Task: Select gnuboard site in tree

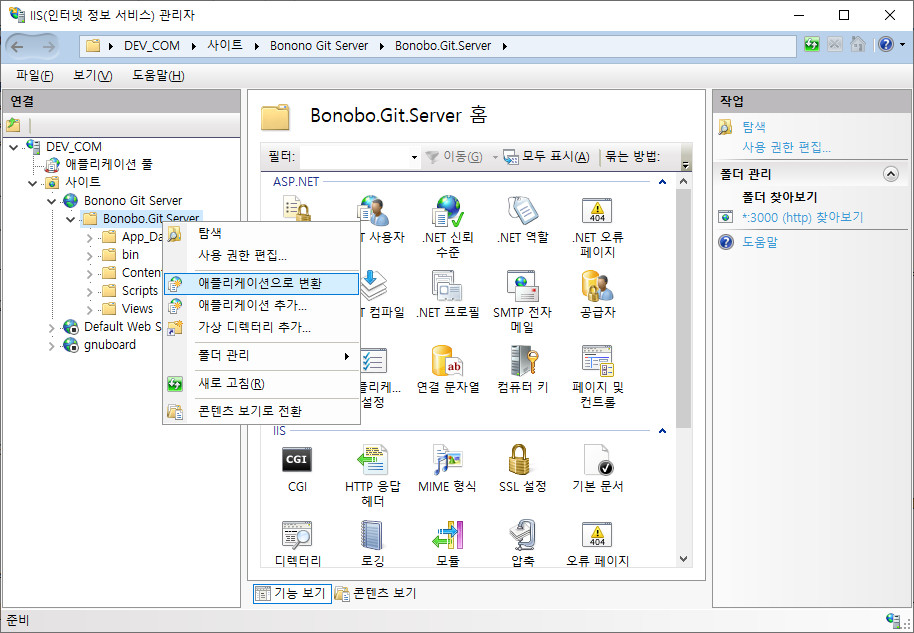Action: [110, 345]
